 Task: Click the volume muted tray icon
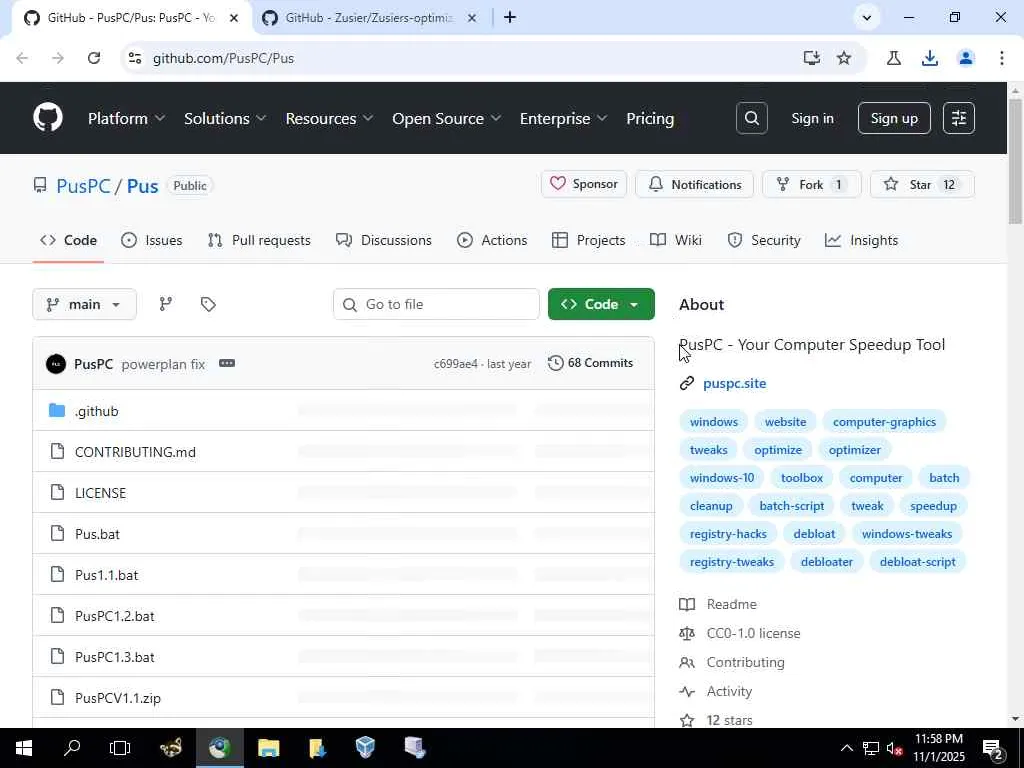tap(894, 748)
